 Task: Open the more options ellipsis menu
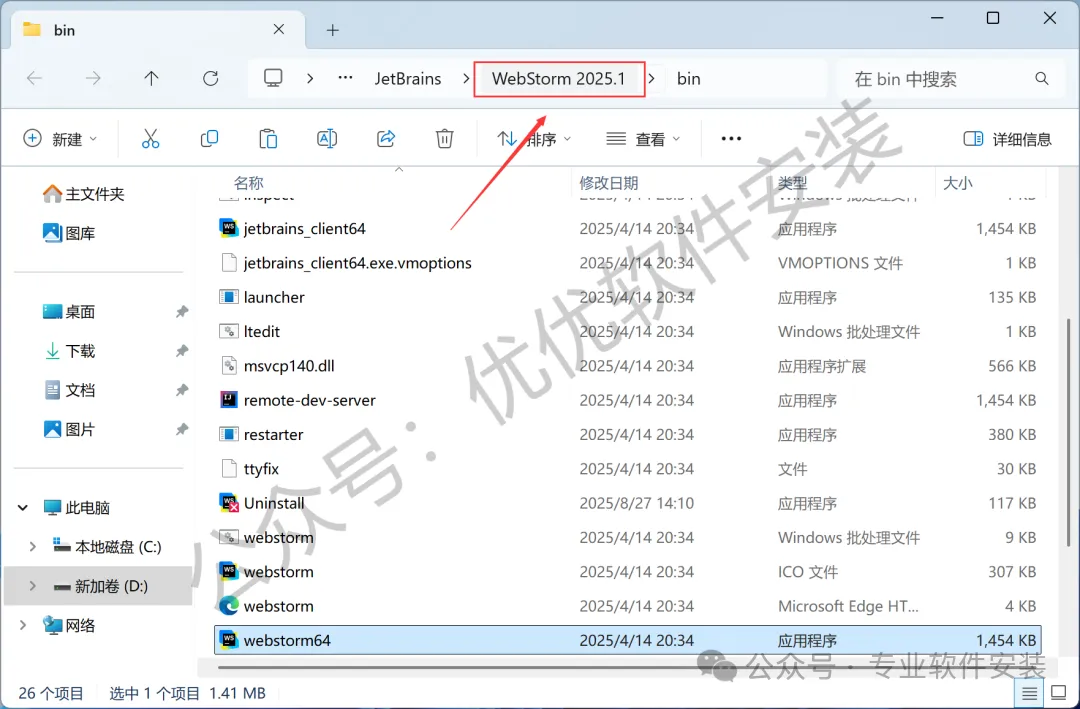731,139
